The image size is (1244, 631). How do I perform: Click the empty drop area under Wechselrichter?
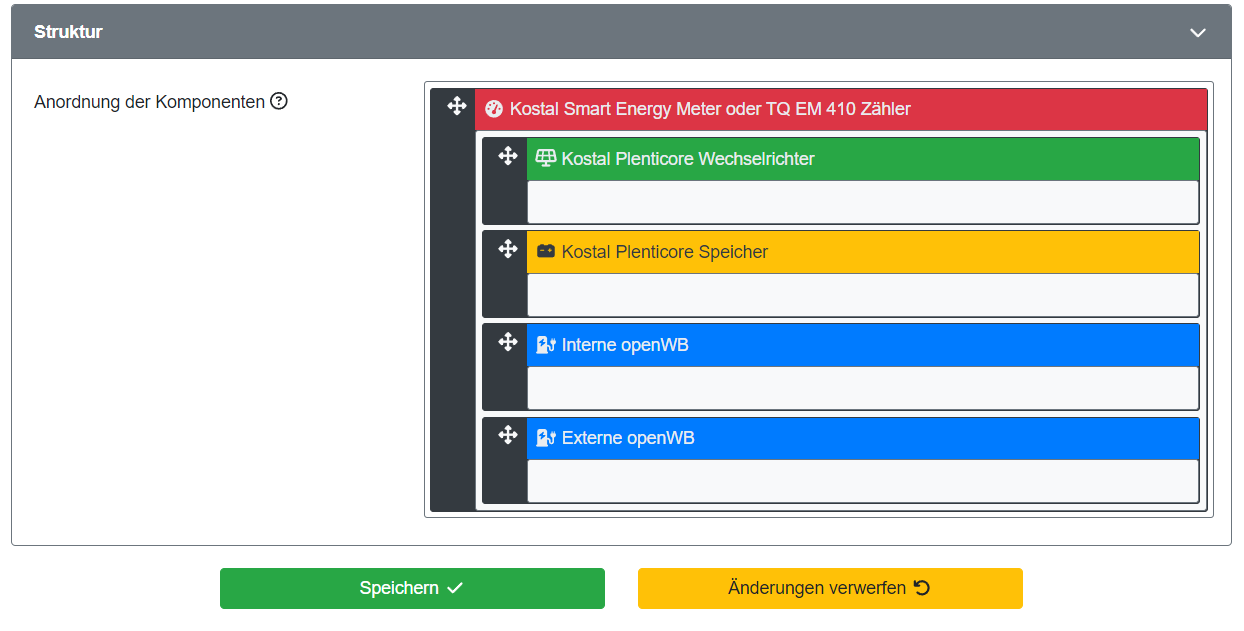(862, 202)
